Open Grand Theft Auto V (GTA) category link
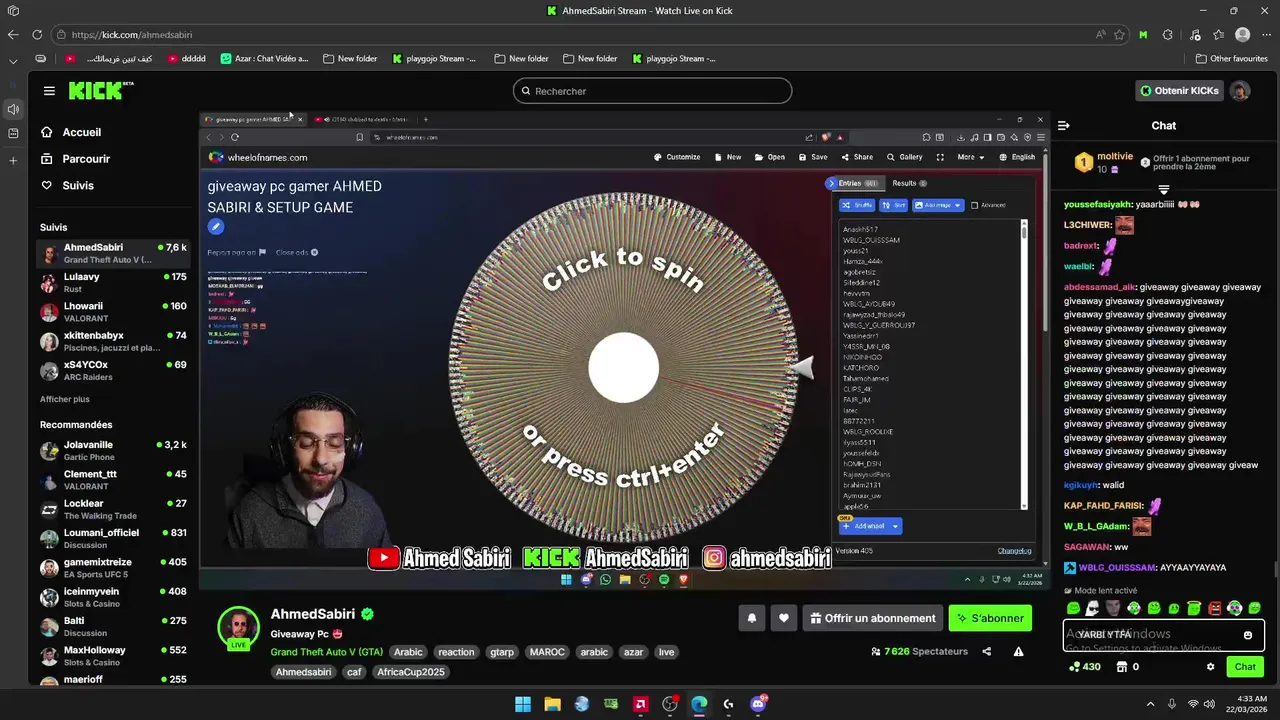Viewport: 1280px width, 720px height. [x=326, y=652]
